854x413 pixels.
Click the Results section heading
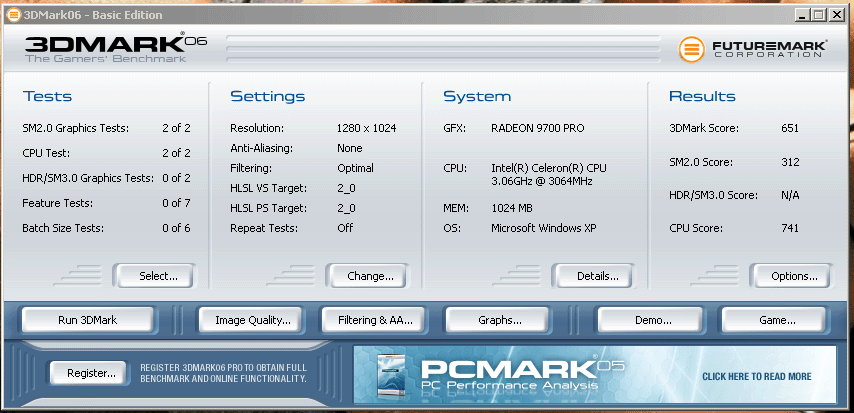click(702, 96)
